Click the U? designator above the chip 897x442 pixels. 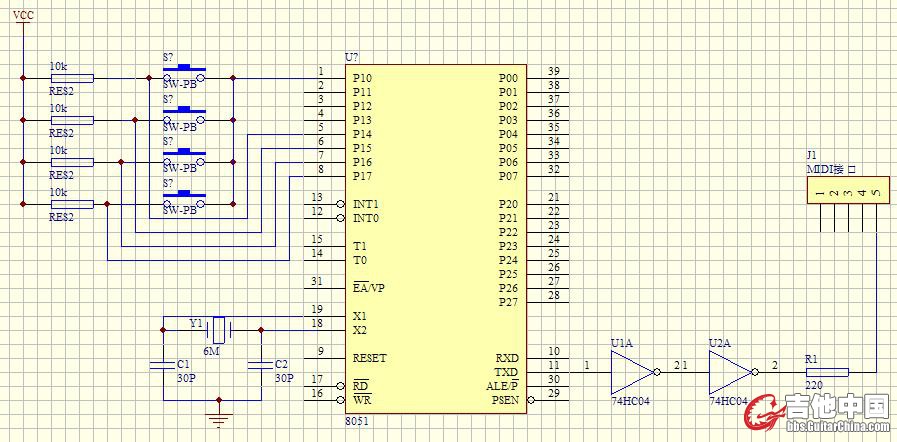coord(352,57)
